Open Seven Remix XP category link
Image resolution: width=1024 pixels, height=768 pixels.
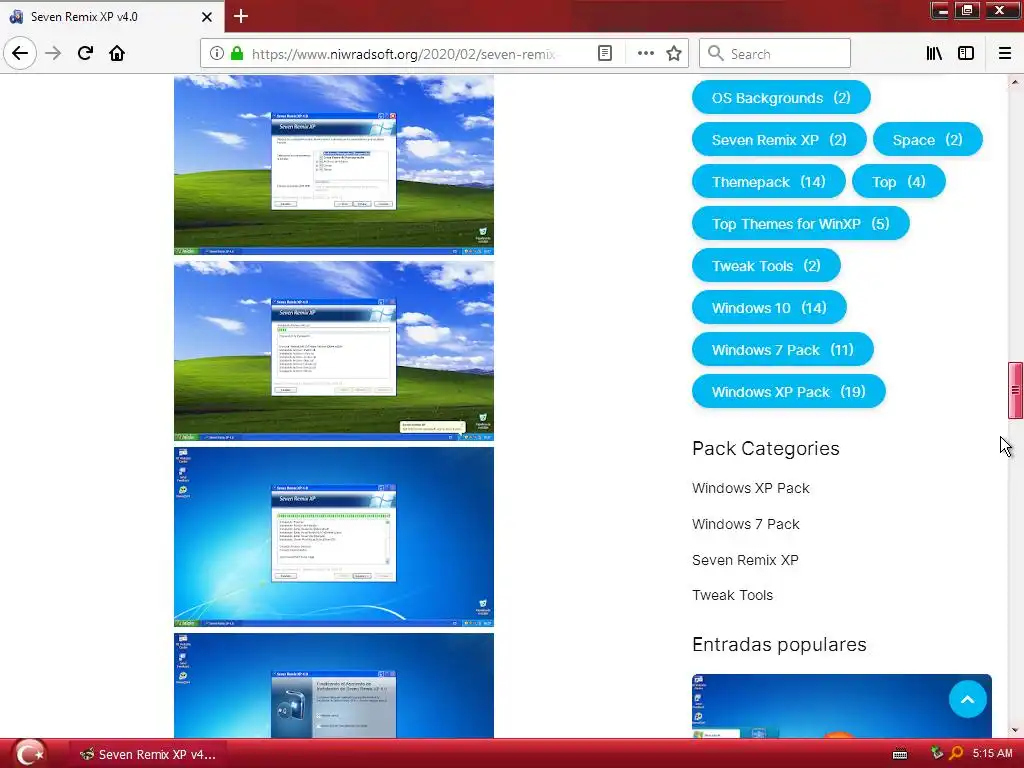745,560
